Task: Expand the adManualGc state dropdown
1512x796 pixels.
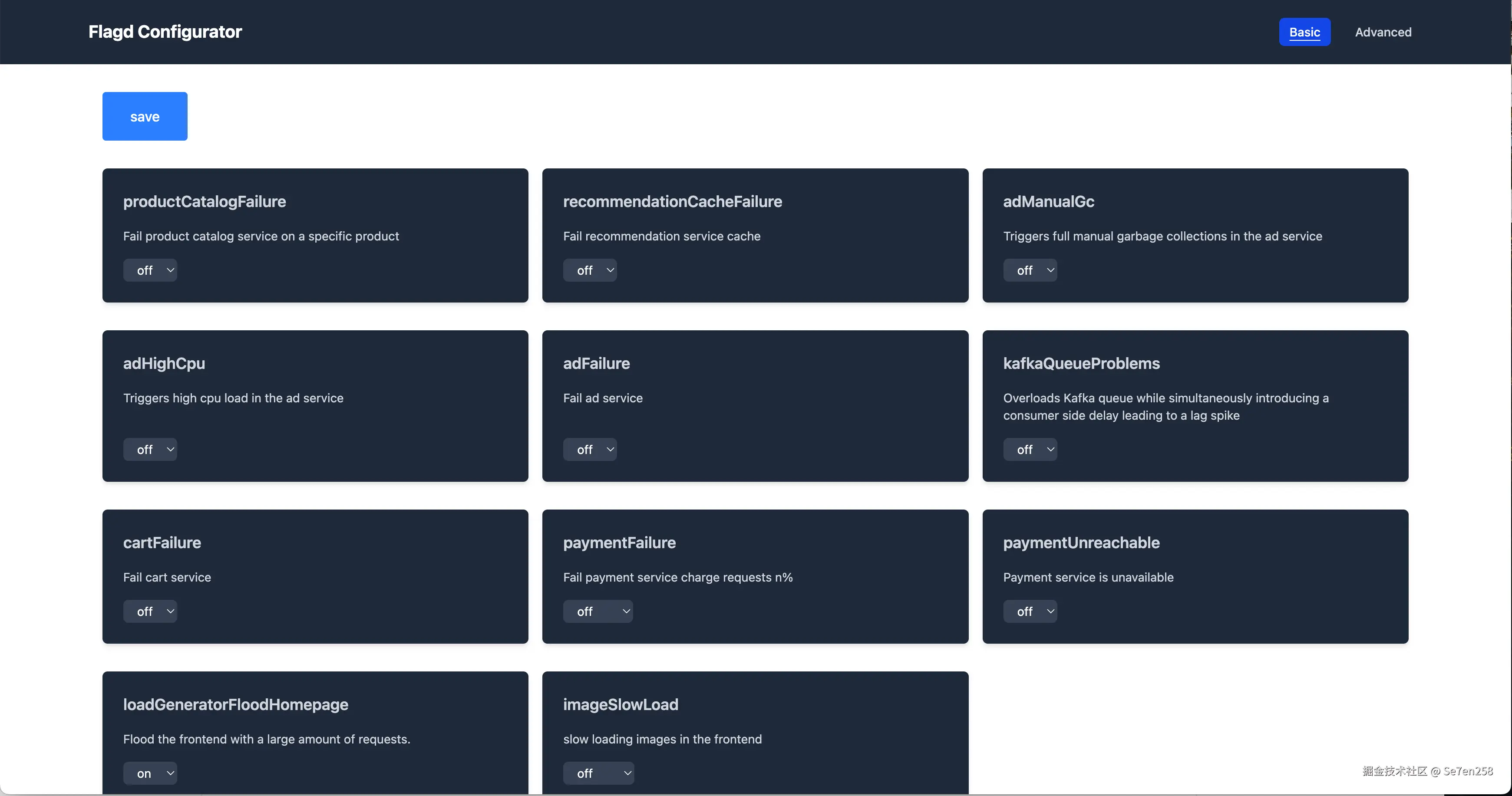Action: tap(1030, 270)
